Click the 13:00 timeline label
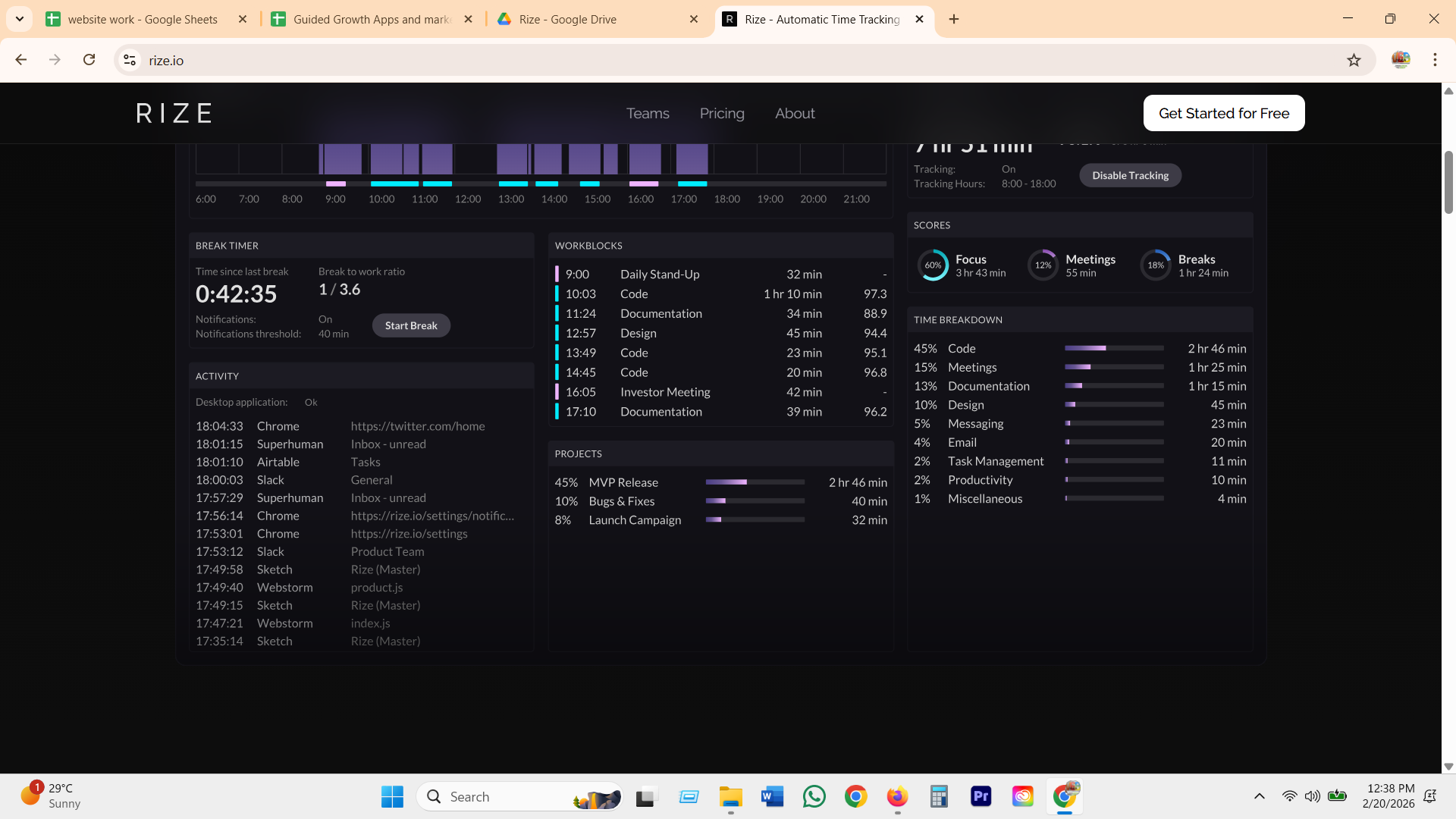The image size is (1456, 819). tap(511, 199)
